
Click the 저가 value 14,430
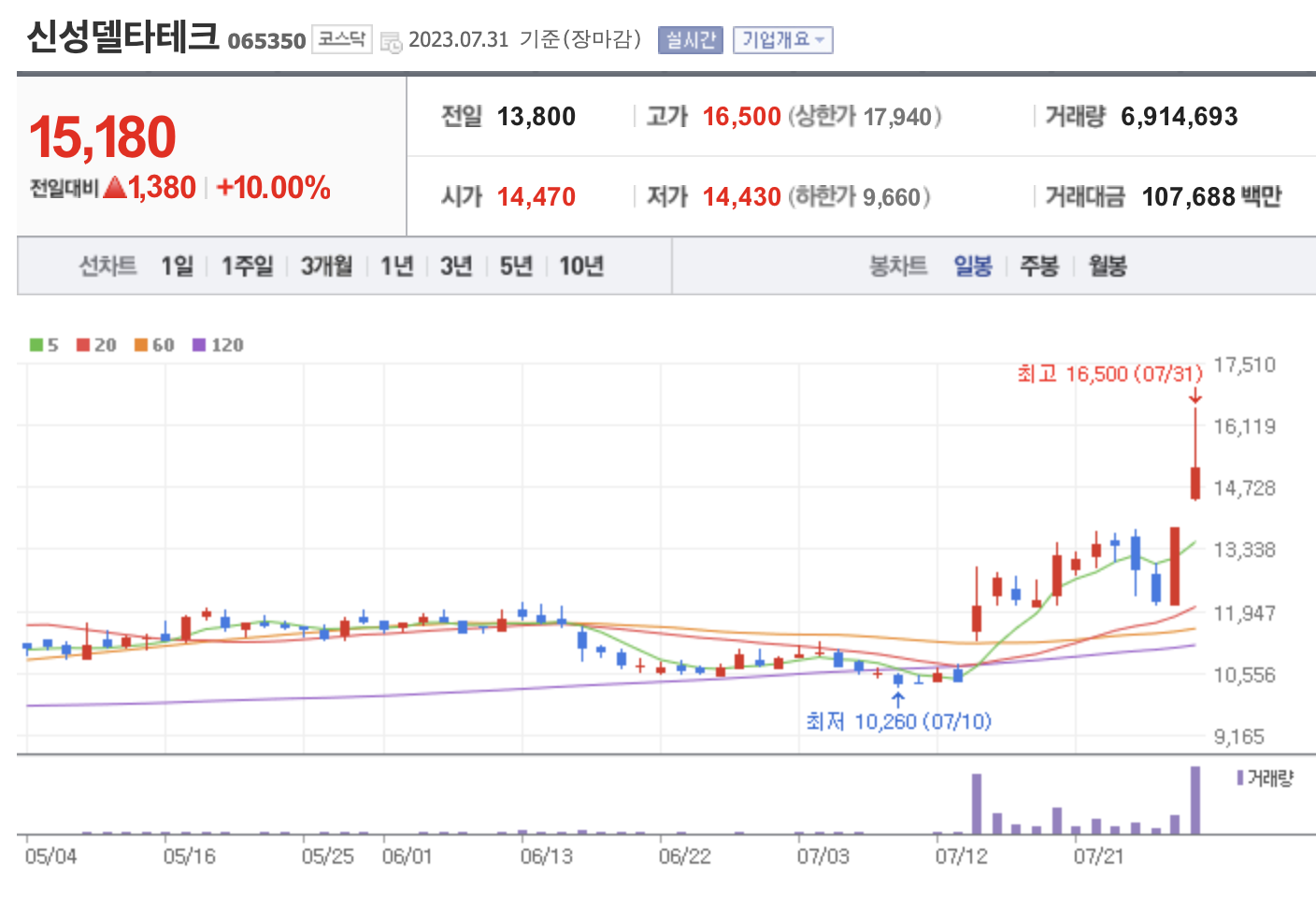pyautogui.click(x=741, y=197)
